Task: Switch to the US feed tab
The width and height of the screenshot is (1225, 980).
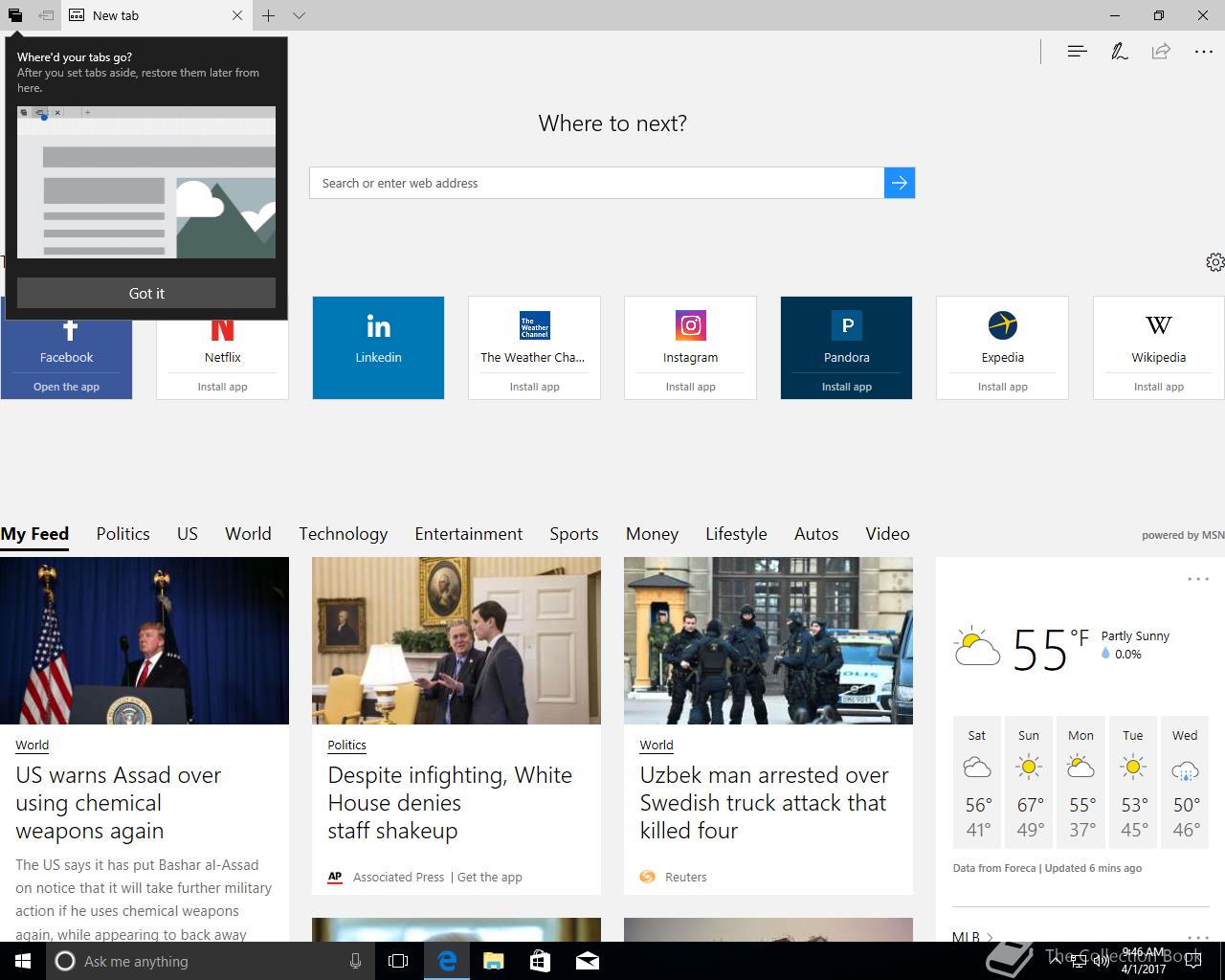Action: coord(187,534)
